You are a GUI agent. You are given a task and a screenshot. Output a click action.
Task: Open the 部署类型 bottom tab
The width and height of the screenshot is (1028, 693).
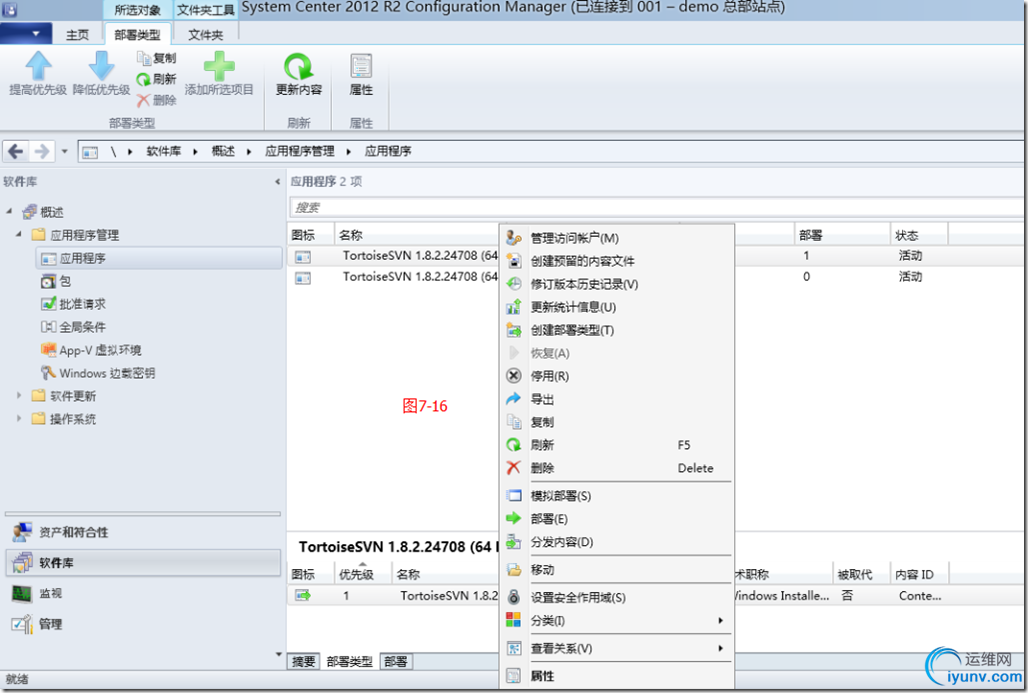point(349,662)
